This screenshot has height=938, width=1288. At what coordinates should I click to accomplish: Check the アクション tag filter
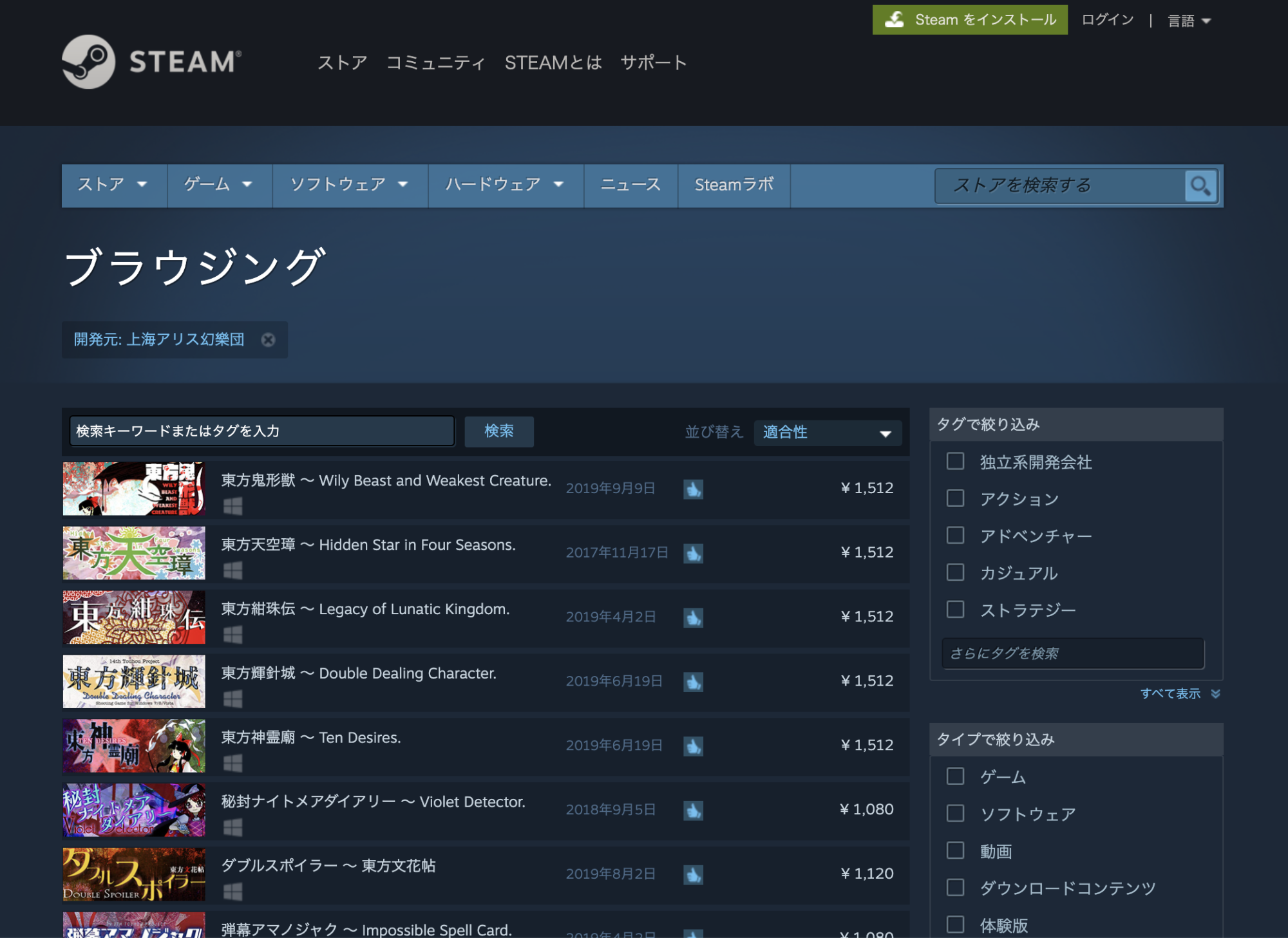click(955, 499)
